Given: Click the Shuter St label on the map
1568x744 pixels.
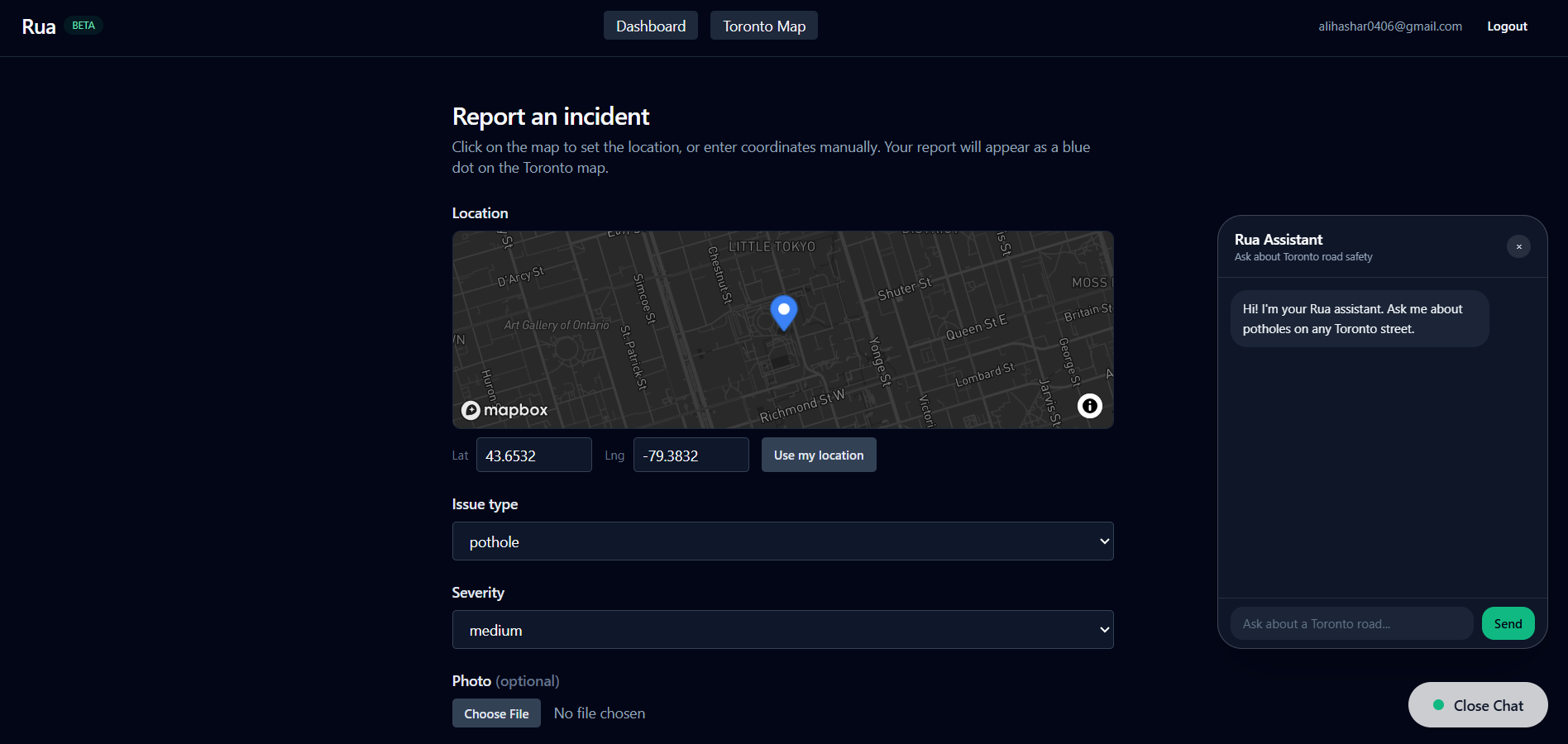Looking at the screenshot, I should tap(905, 289).
